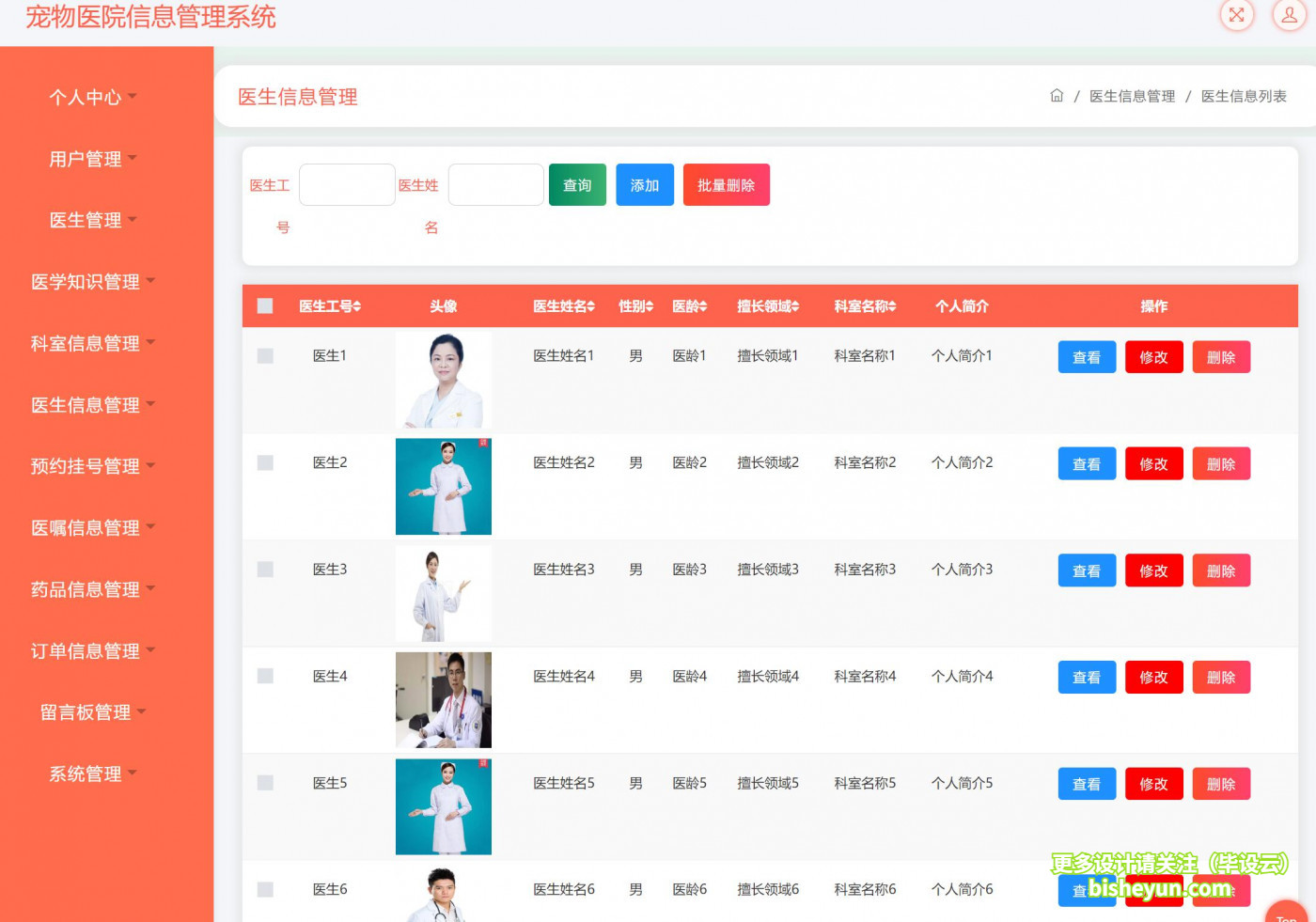Click 删除 button for 医生5
The image size is (1316, 922).
click(1221, 784)
